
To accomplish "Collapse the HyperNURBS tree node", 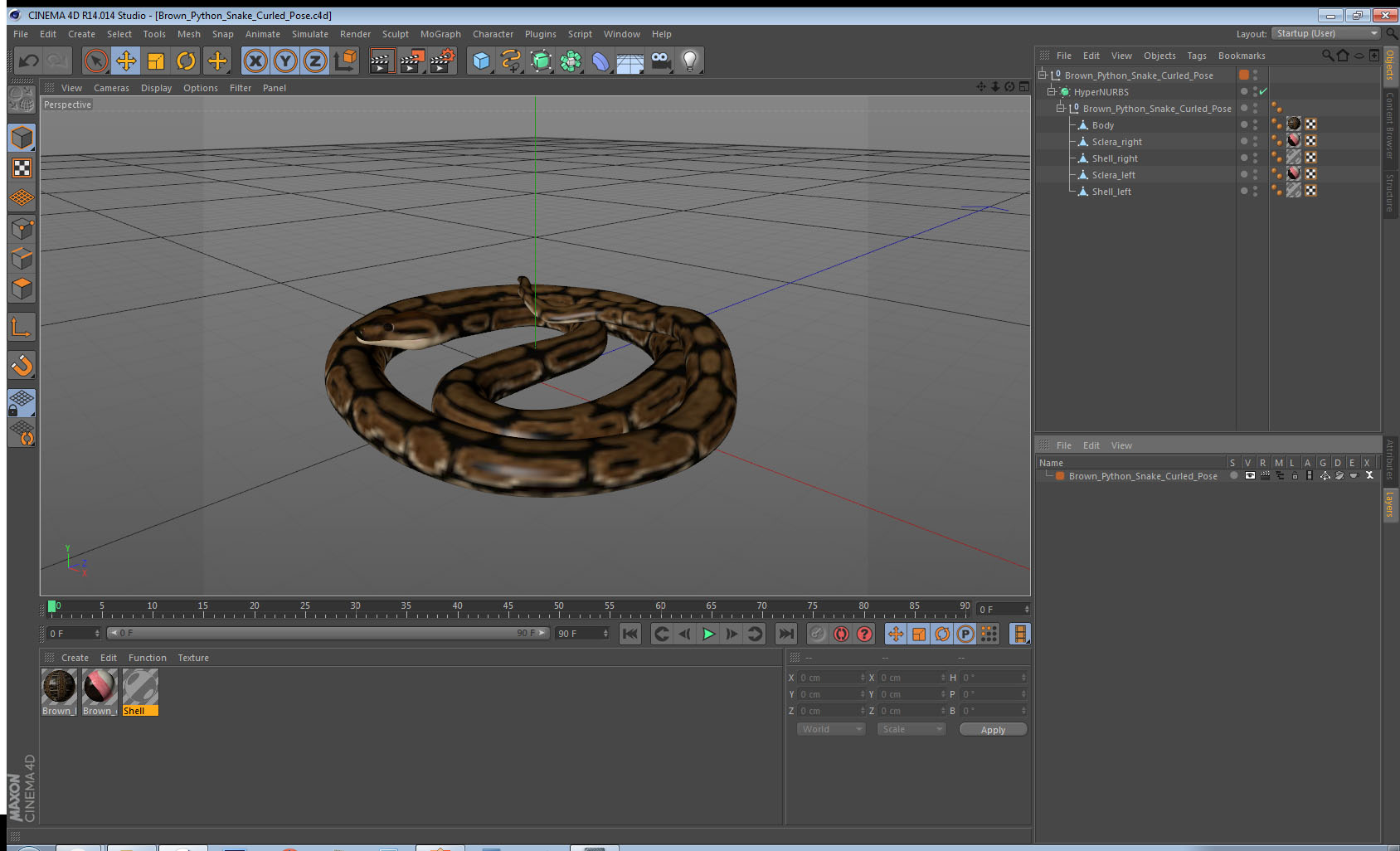I will pyautogui.click(x=1052, y=91).
